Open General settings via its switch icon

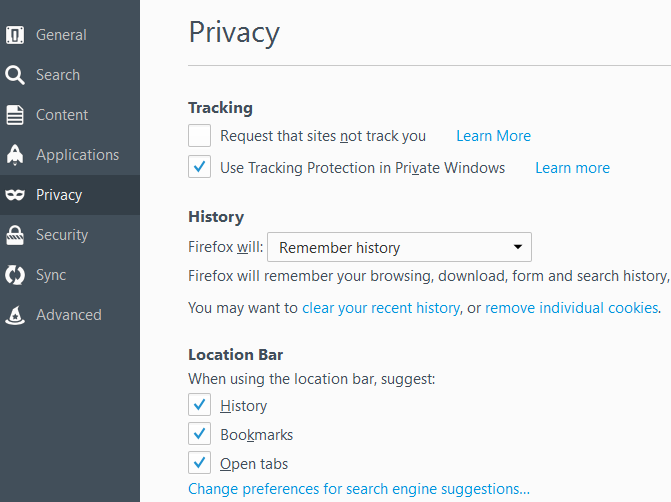pos(15,35)
